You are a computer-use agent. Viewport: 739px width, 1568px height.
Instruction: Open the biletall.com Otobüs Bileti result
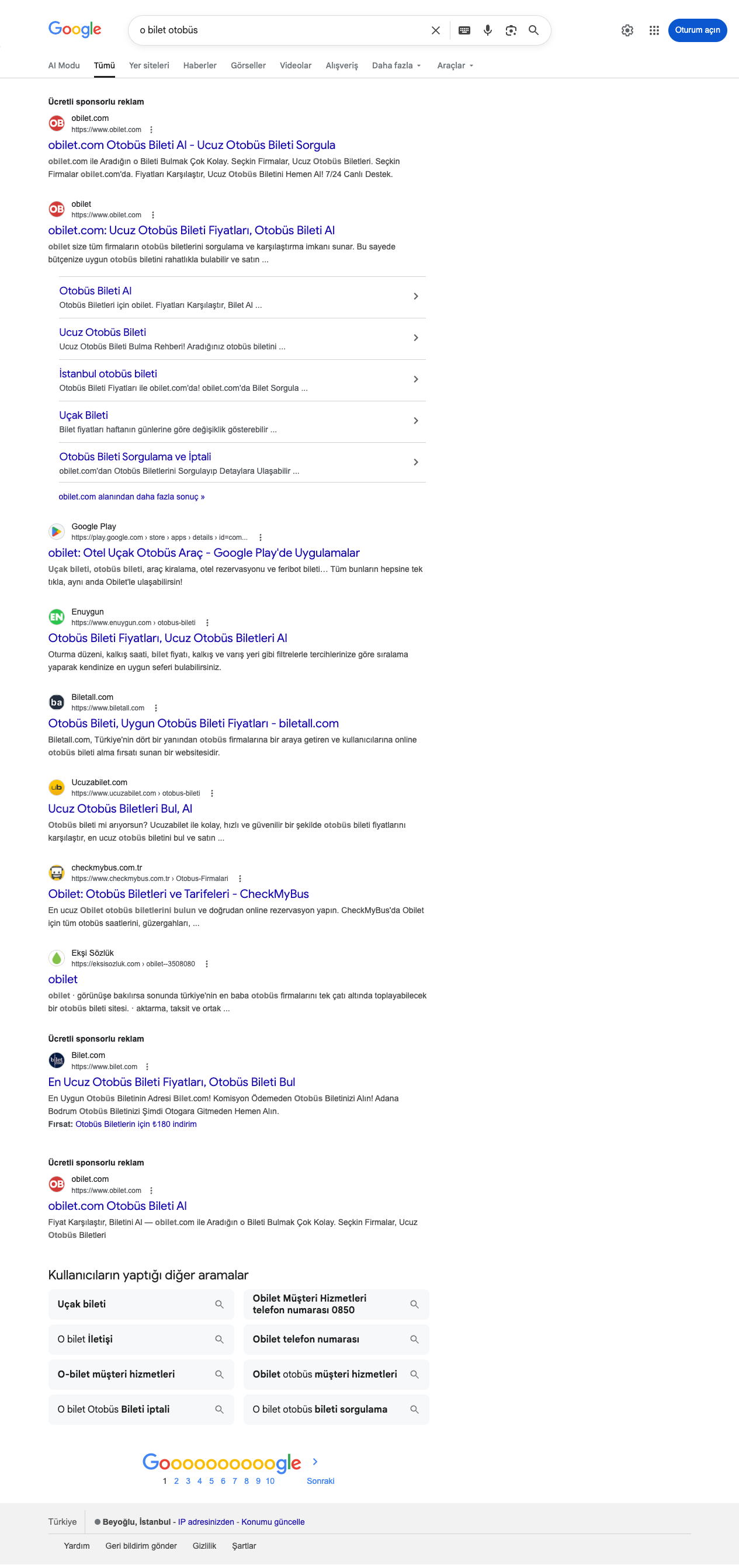[193, 723]
